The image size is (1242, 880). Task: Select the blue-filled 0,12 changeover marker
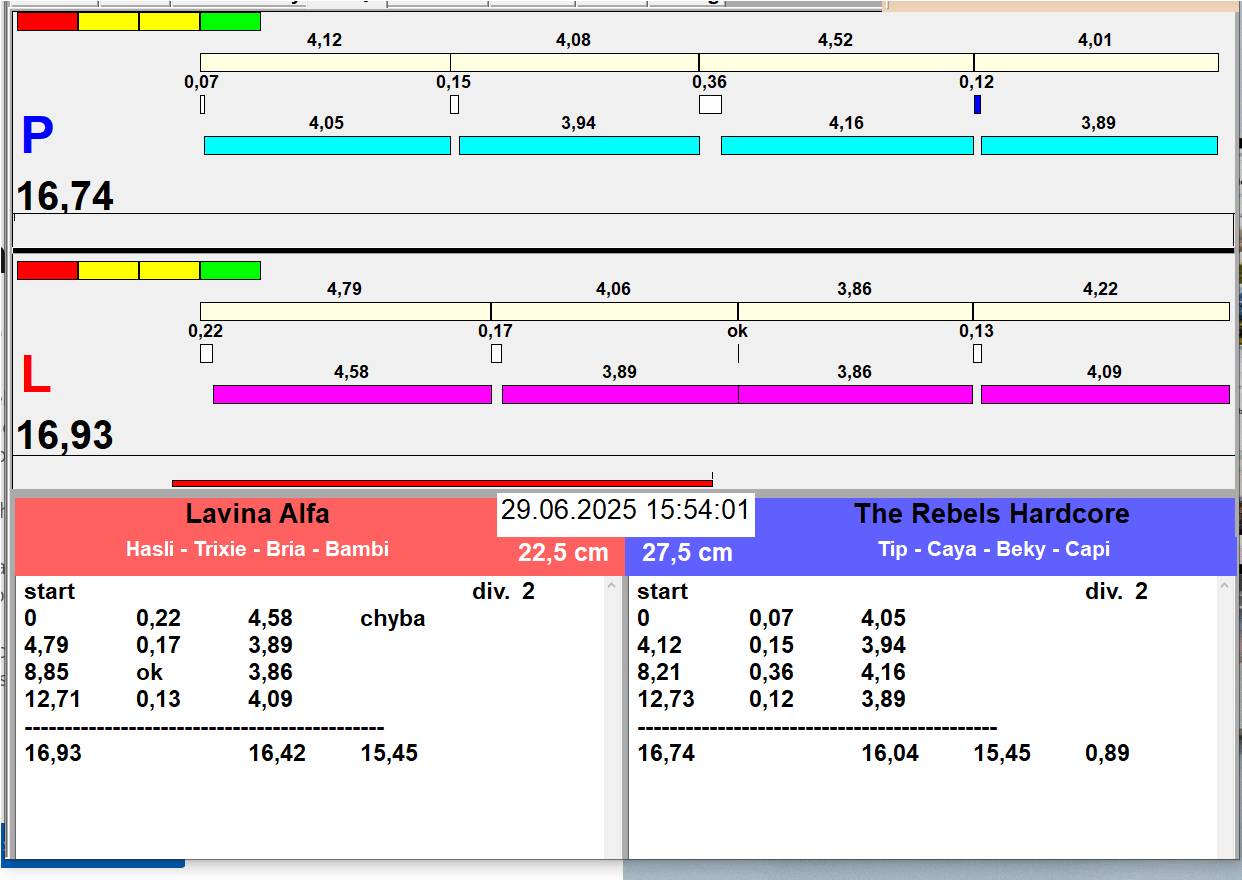[977, 104]
